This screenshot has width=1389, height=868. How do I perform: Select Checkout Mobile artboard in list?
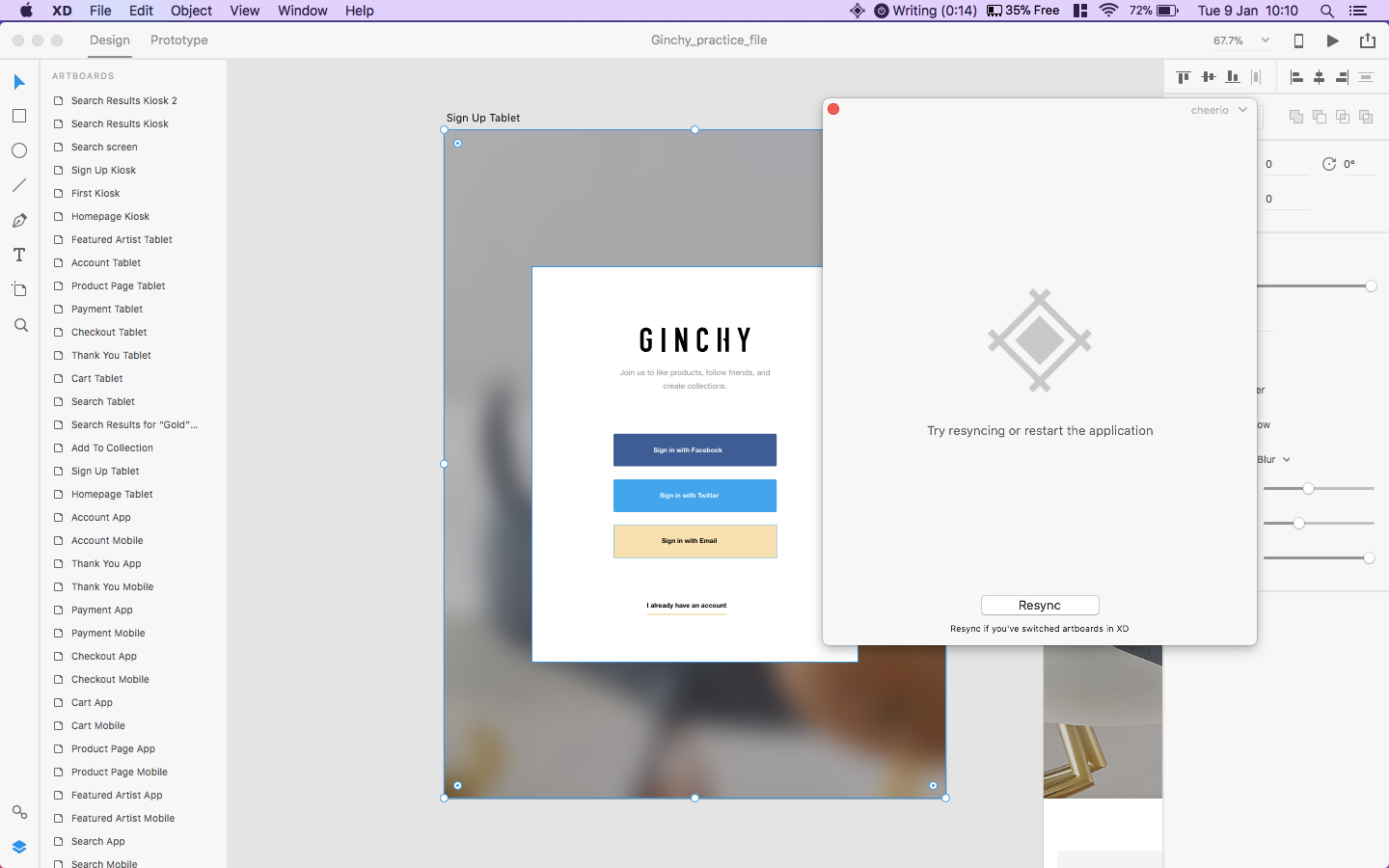pyautogui.click(x=110, y=680)
